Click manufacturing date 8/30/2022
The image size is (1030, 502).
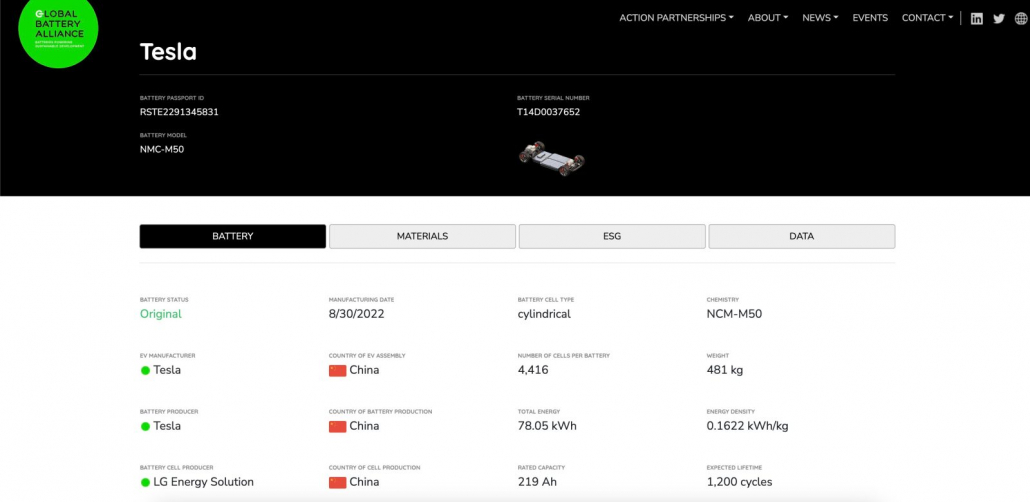tap(357, 314)
